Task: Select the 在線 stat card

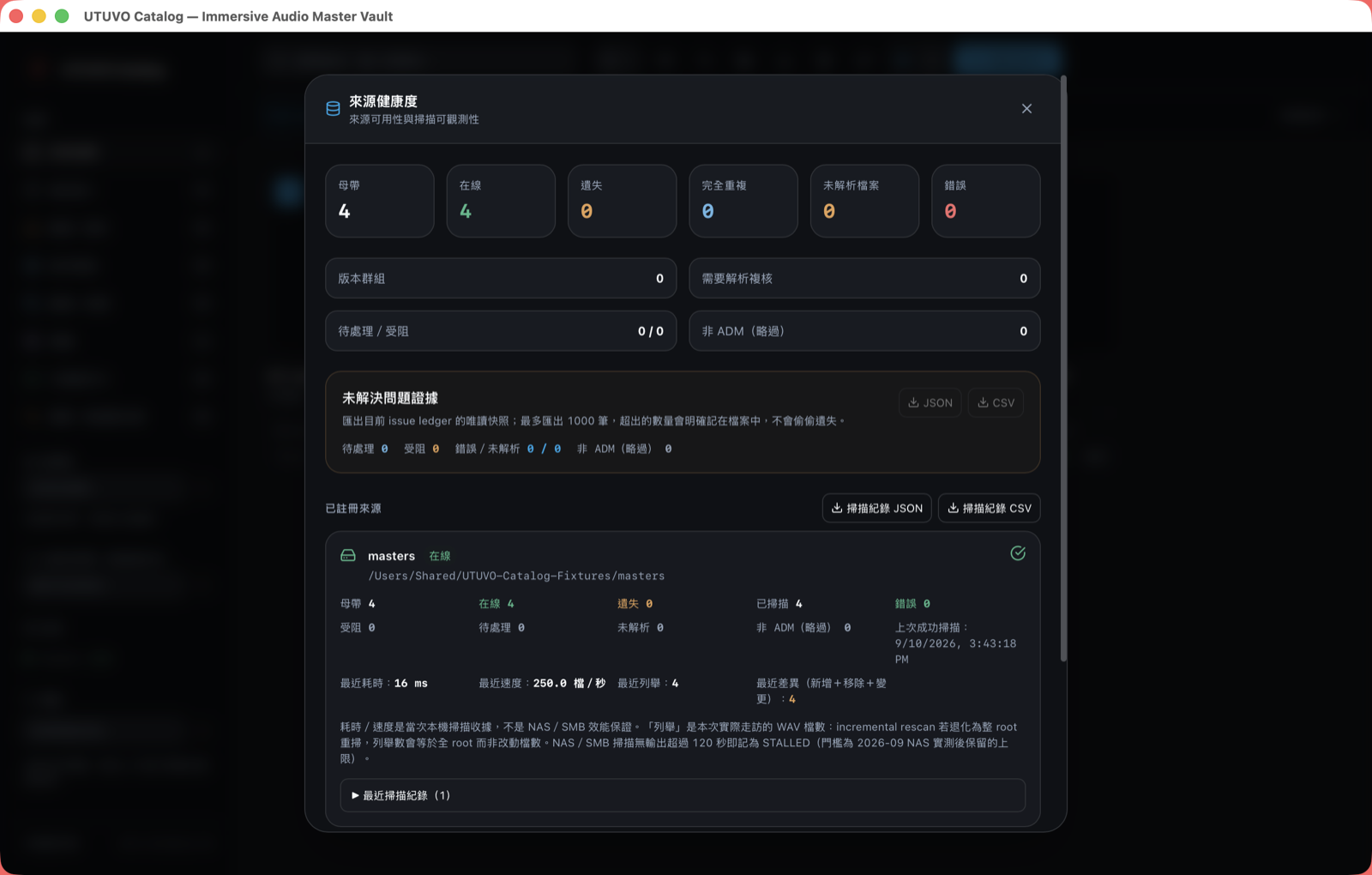Action: pos(501,201)
